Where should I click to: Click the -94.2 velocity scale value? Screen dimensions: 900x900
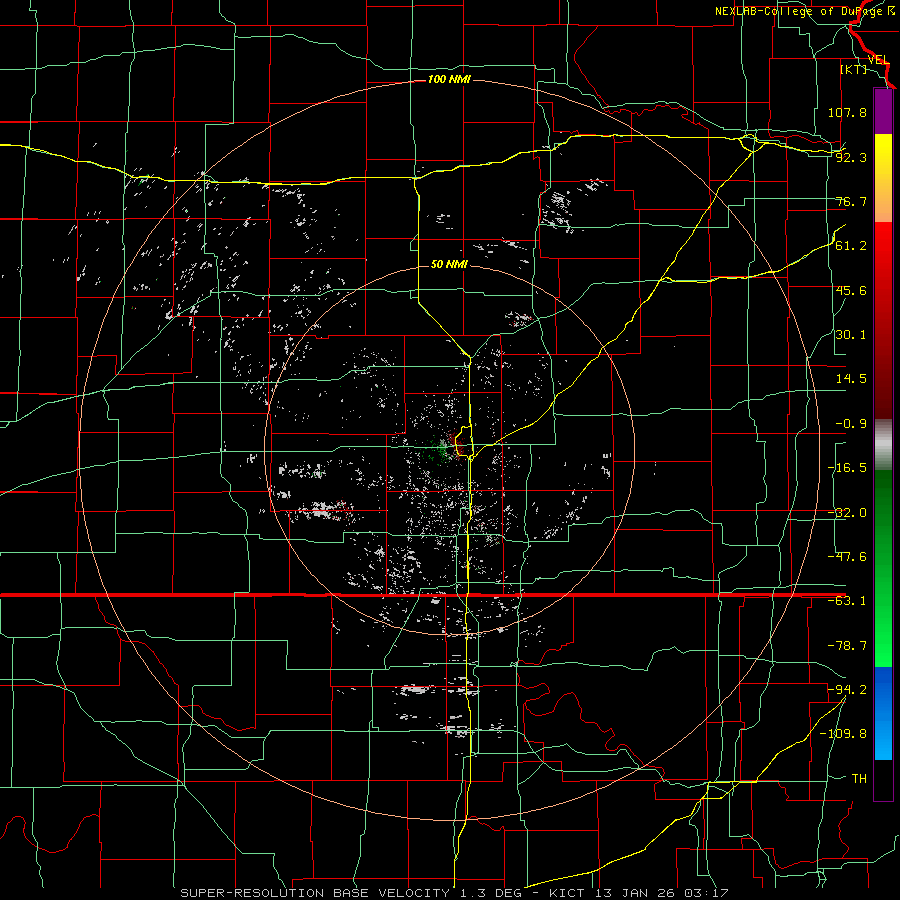pos(847,689)
